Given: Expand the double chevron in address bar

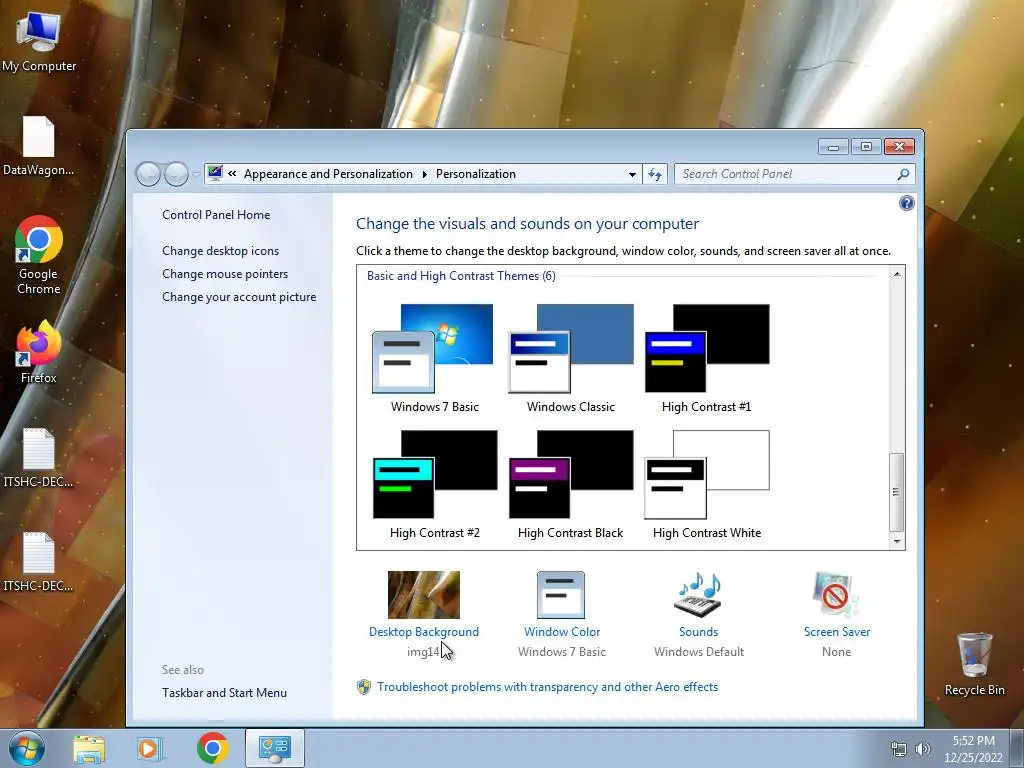Looking at the screenshot, I should point(232,174).
